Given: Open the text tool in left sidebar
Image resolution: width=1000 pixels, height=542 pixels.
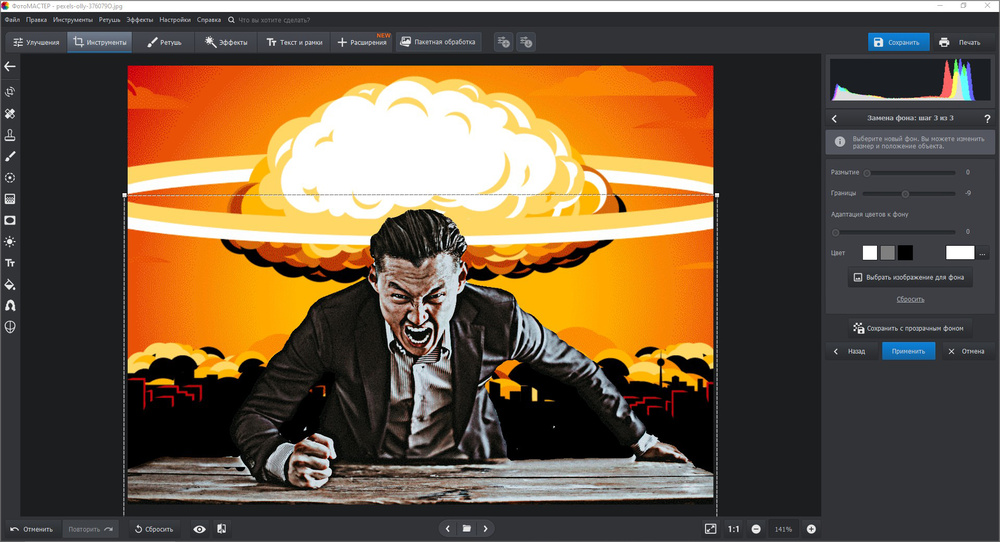Looking at the screenshot, I should [x=10, y=262].
